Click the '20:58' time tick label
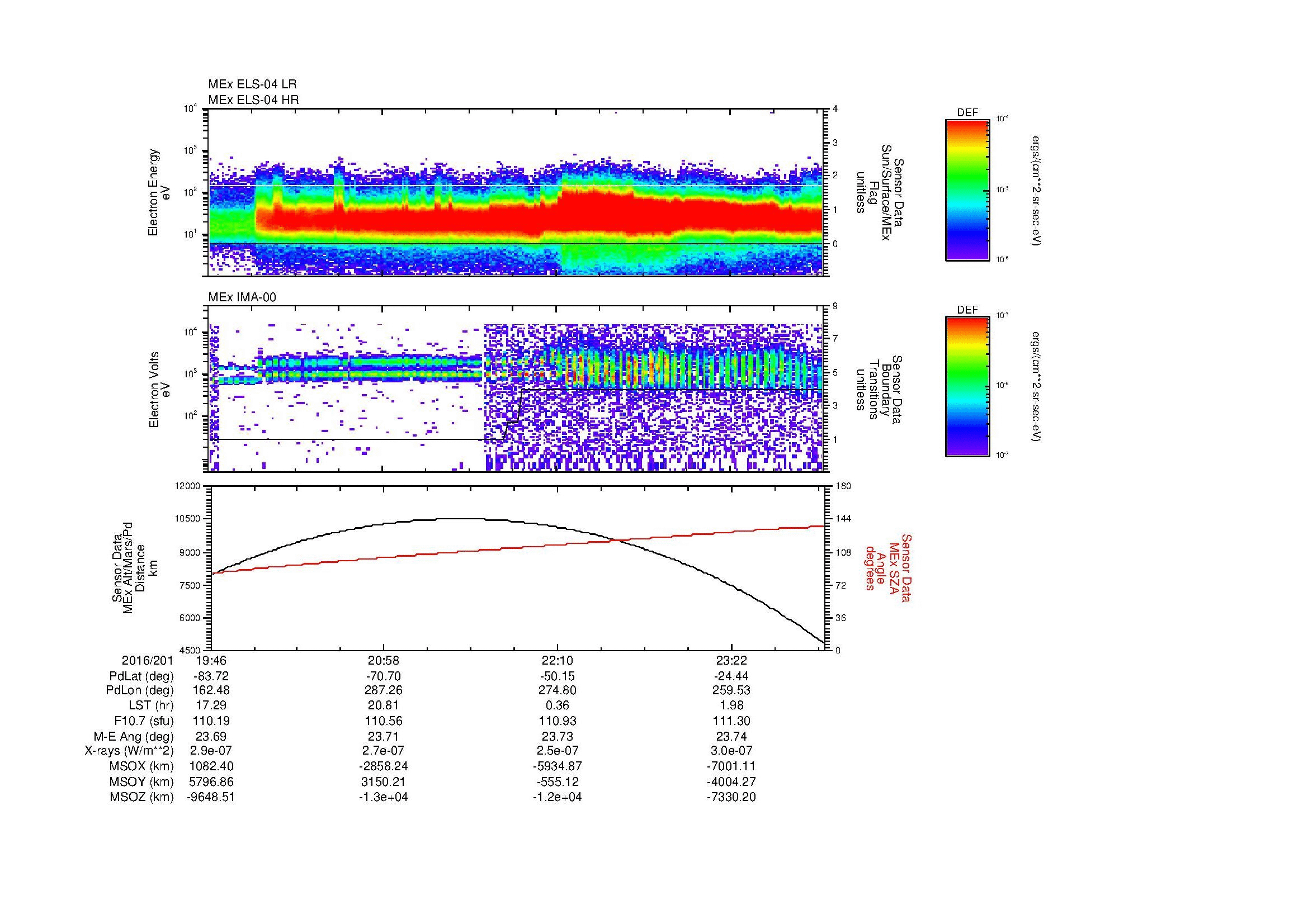 (384, 661)
